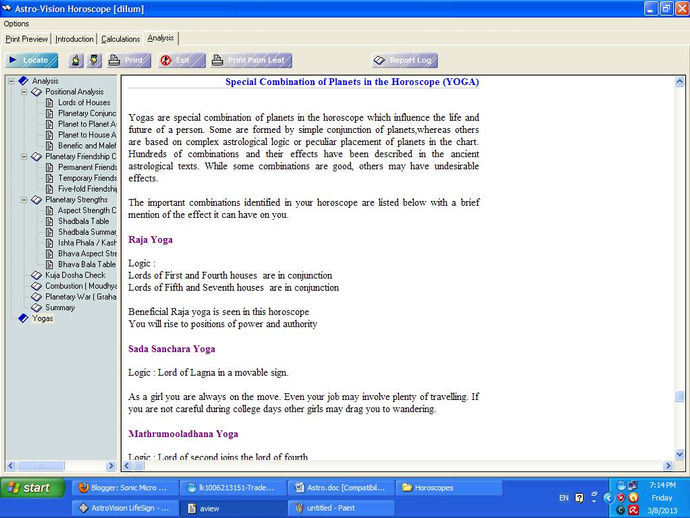Screen dimensions: 690x518
Task: Switch to the Print Preview tab
Action: point(26,39)
